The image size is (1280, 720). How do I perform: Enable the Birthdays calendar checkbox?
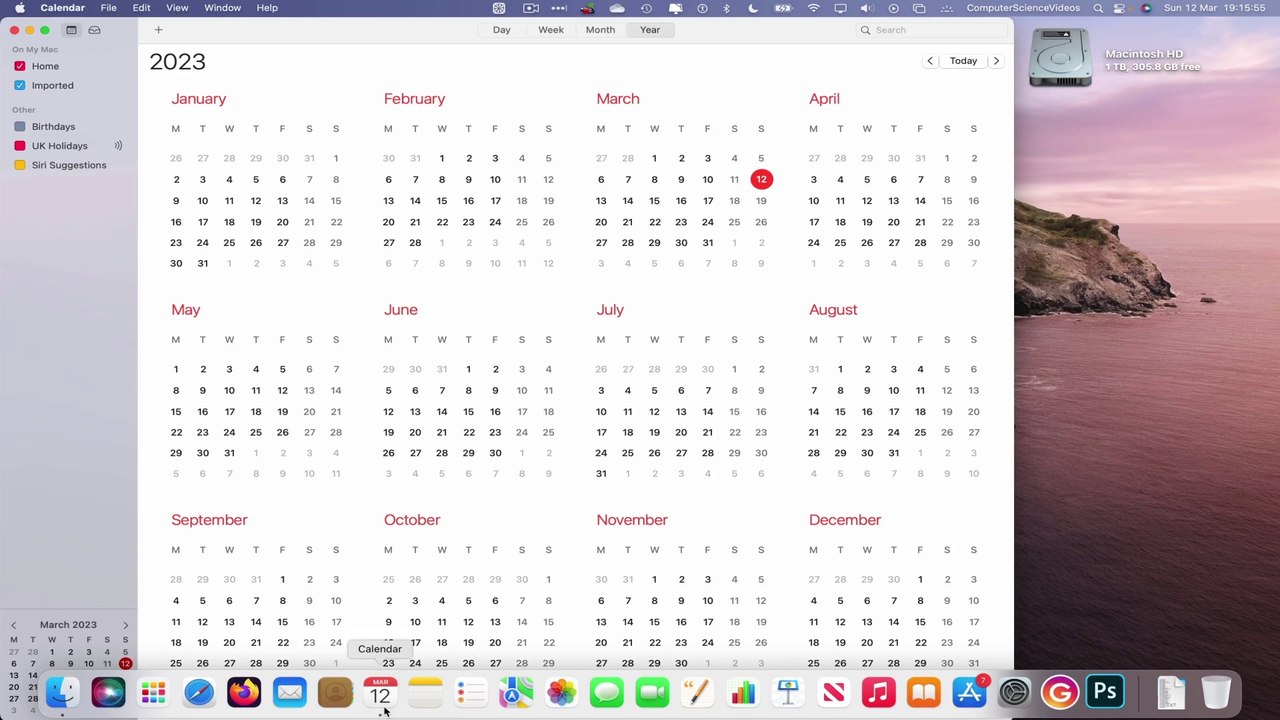[x=20, y=127]
